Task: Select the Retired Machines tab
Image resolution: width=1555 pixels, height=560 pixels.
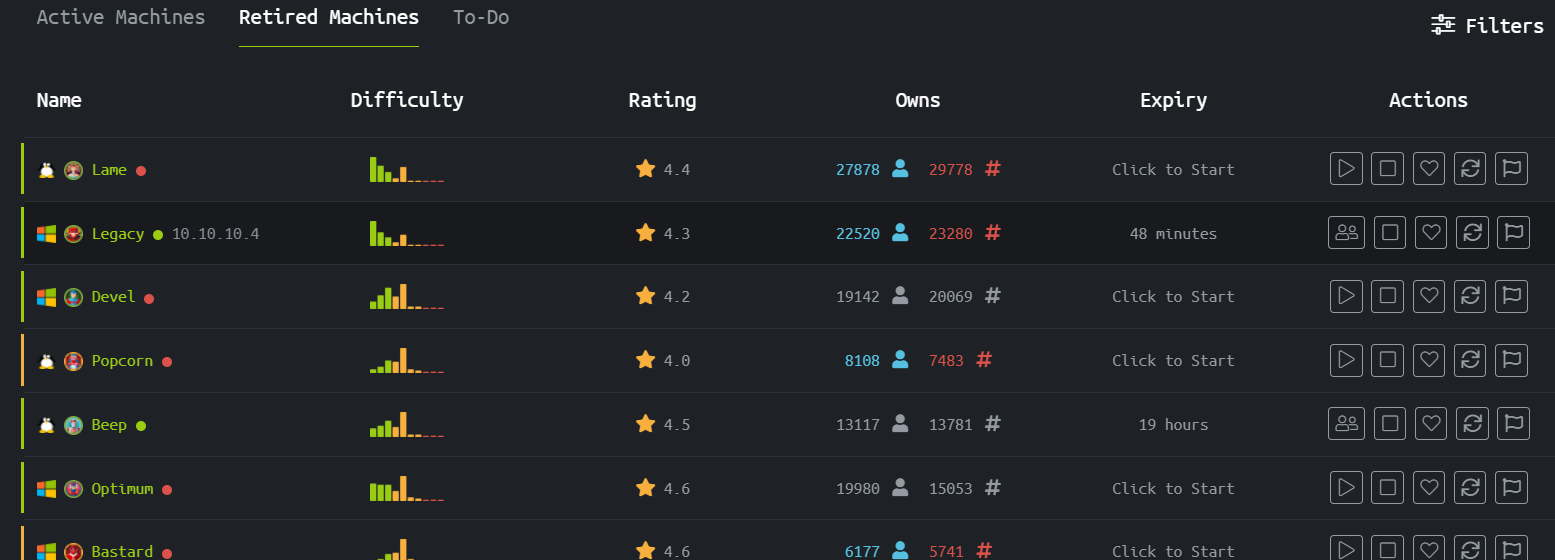Action: pos(329,17)
